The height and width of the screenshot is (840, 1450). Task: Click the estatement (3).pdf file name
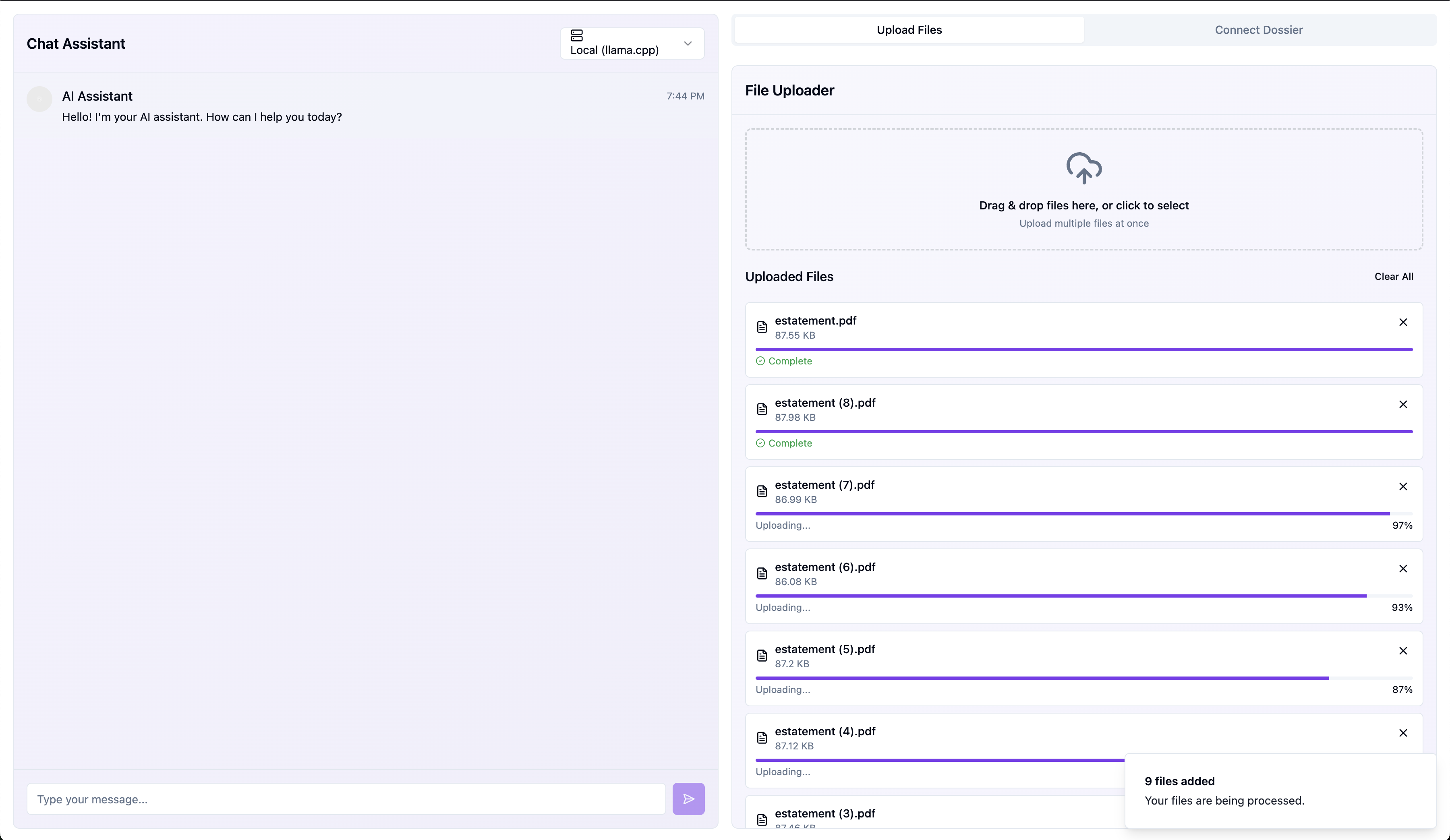[825, 813]
